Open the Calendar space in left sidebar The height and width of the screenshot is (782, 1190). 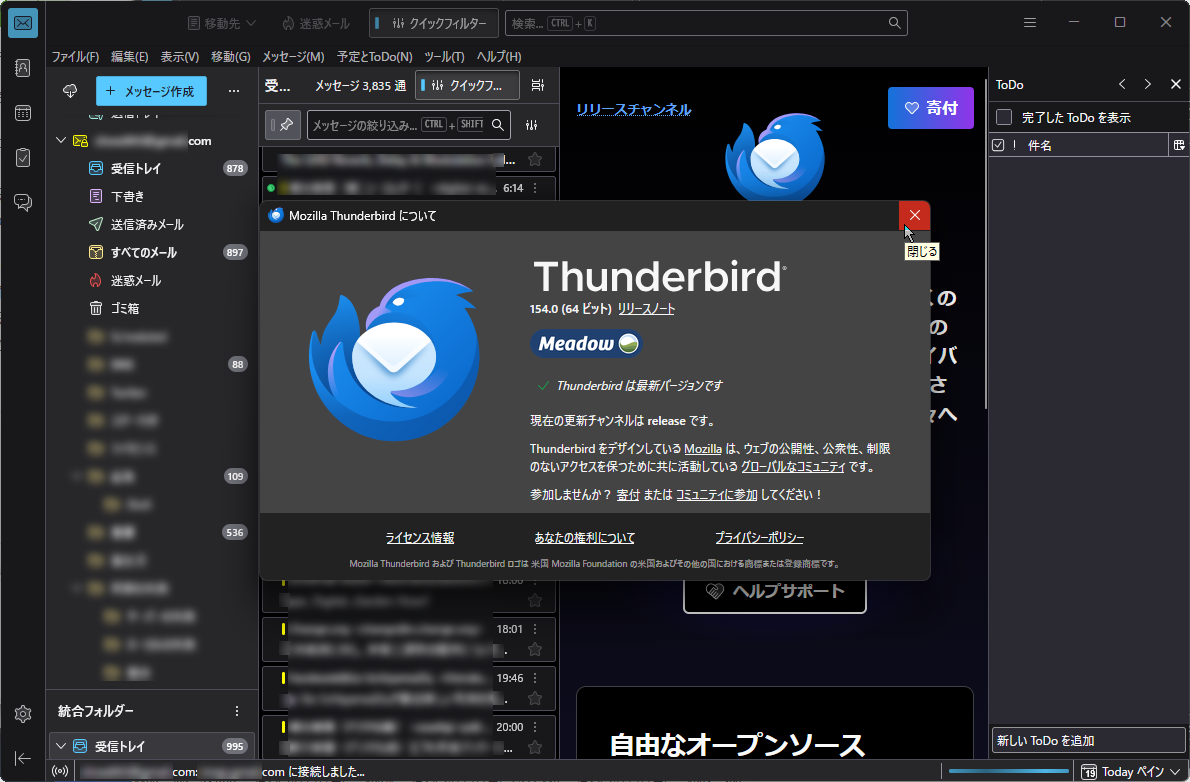click(23, 113)
